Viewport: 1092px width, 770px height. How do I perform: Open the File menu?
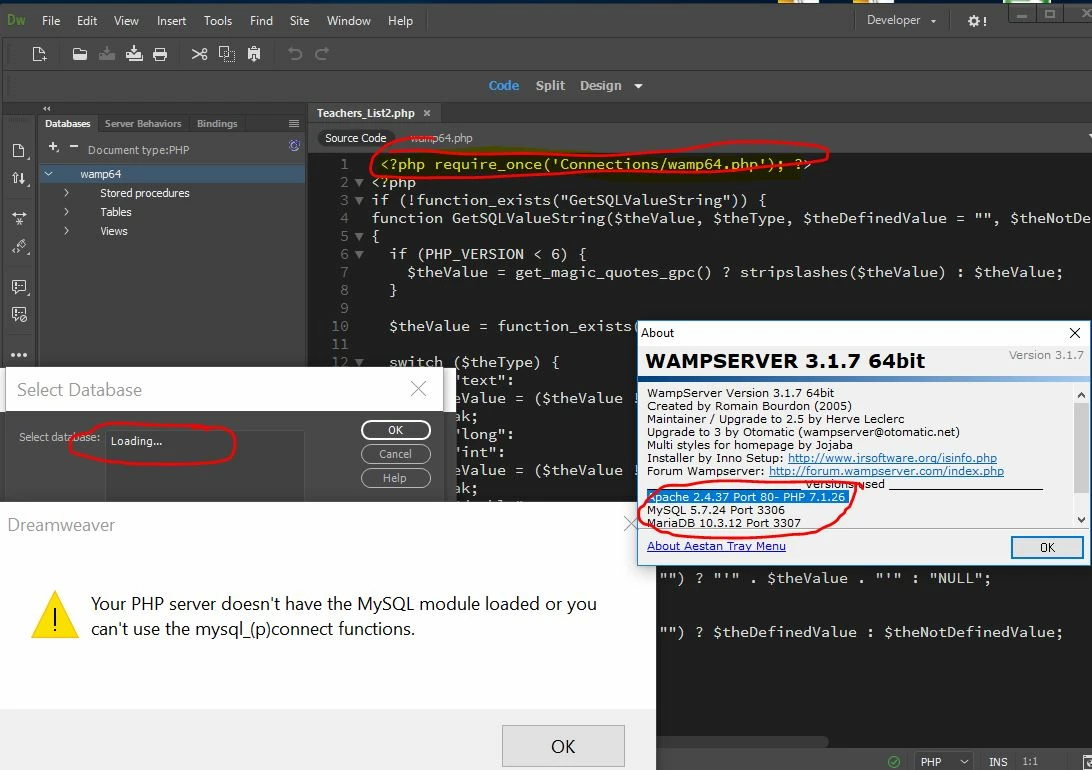pyautogui.click(x=51, y=21)
